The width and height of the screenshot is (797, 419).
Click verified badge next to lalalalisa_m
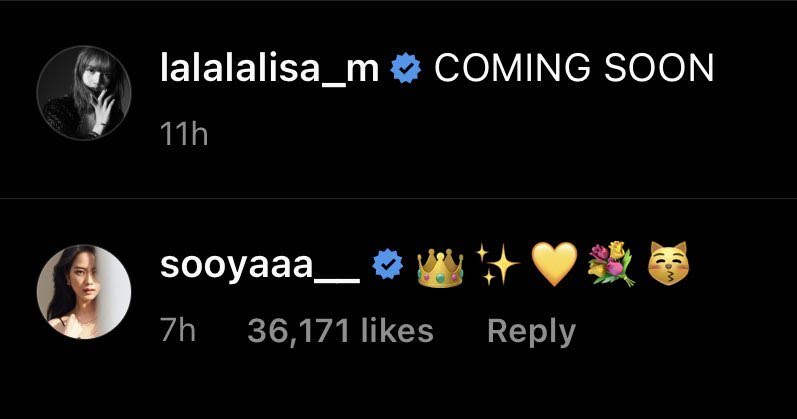[406, 69]
